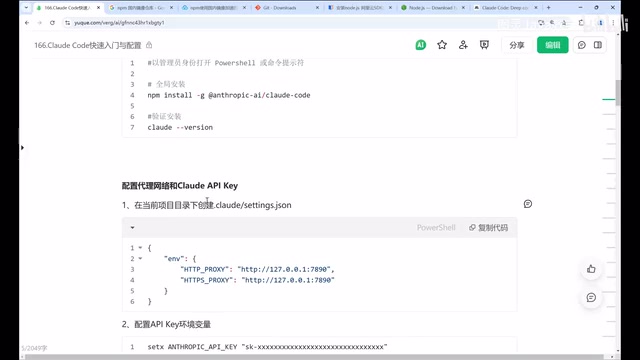Open the green AI assistant icon
Image resolution: width=640 pixels, height=360 pixels.
pos(420,45)
